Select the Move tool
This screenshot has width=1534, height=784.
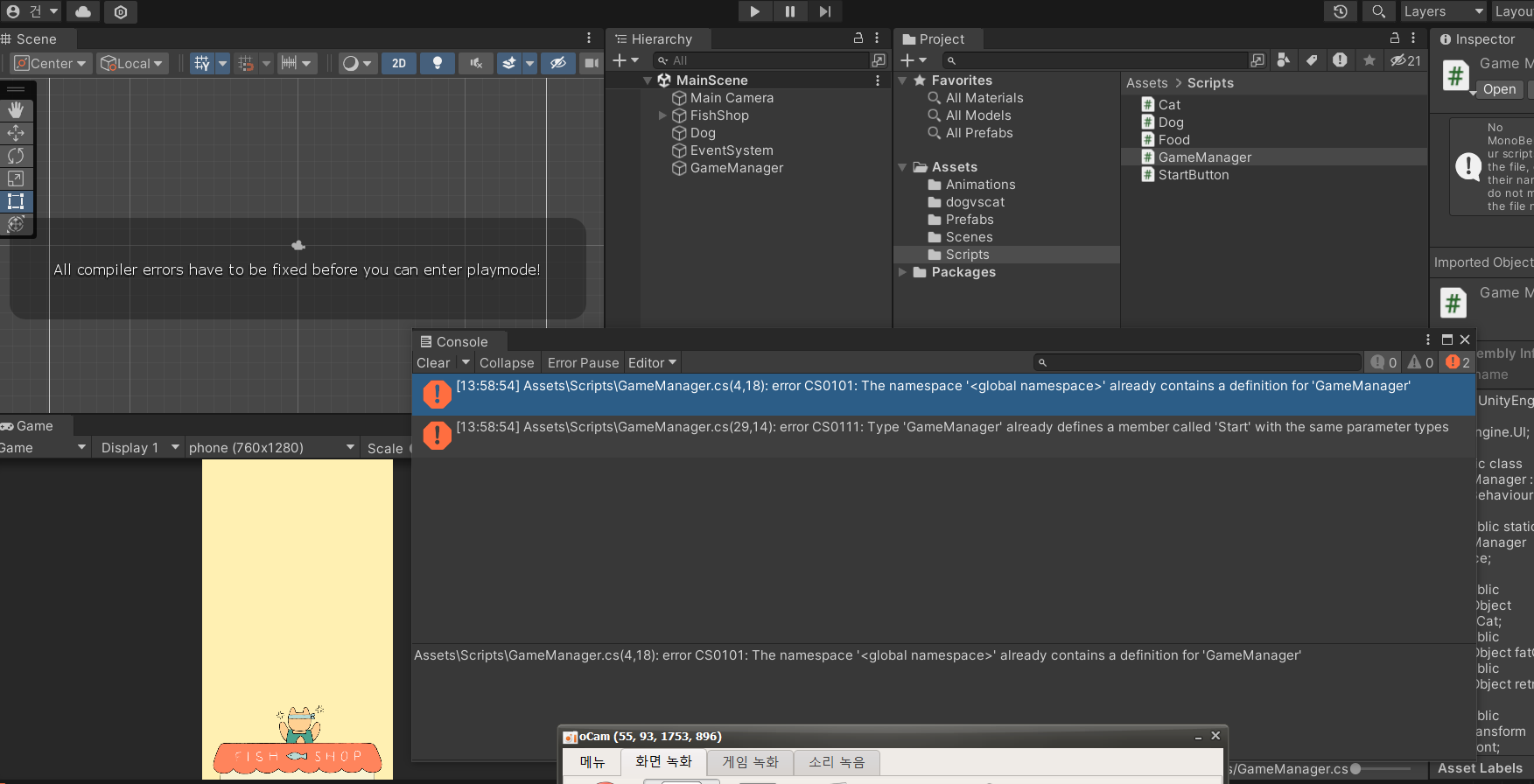(16, 133)
